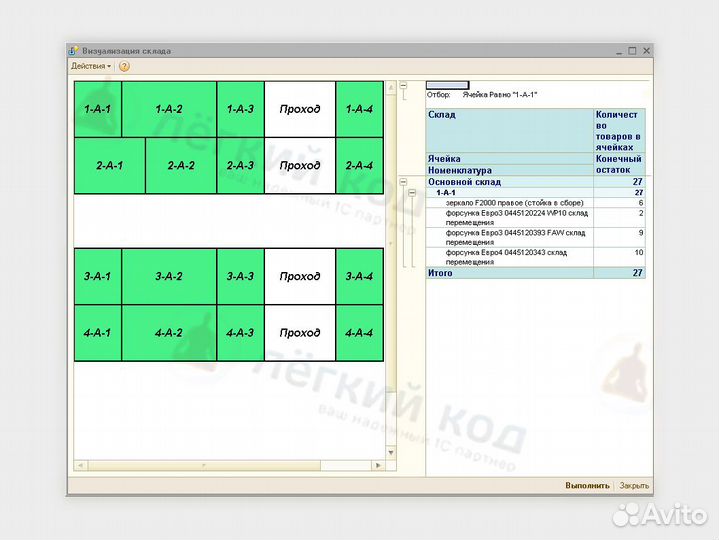719x540 pixels.
Task: Select warehouse cell 1-А-1
Action: 97,109
